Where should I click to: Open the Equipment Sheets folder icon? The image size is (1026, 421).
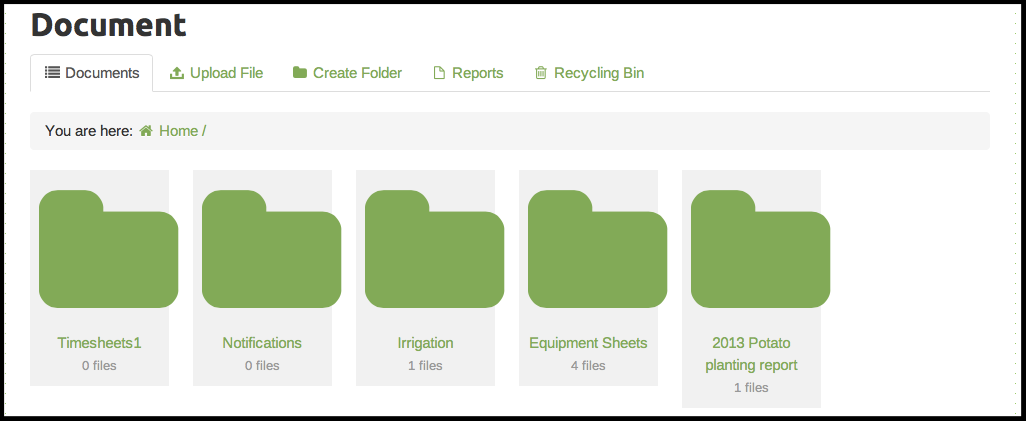597,250
